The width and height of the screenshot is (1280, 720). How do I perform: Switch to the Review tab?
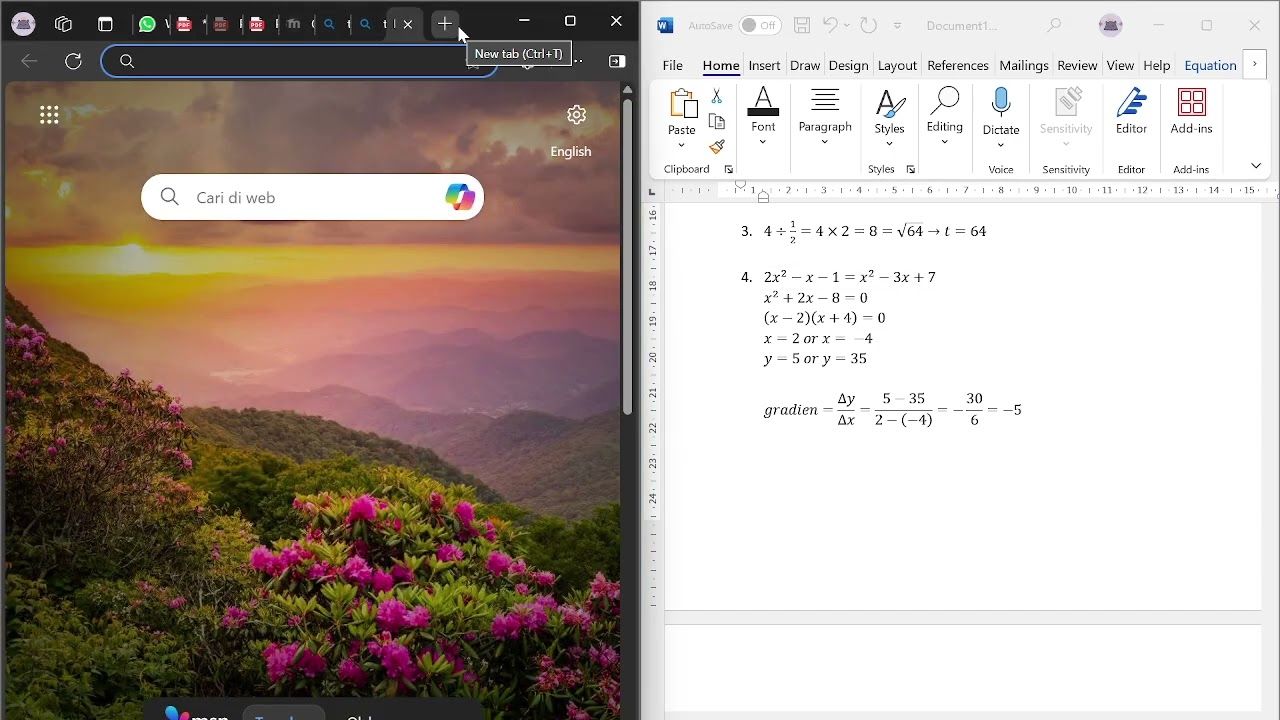click(x=1077, y=65)
